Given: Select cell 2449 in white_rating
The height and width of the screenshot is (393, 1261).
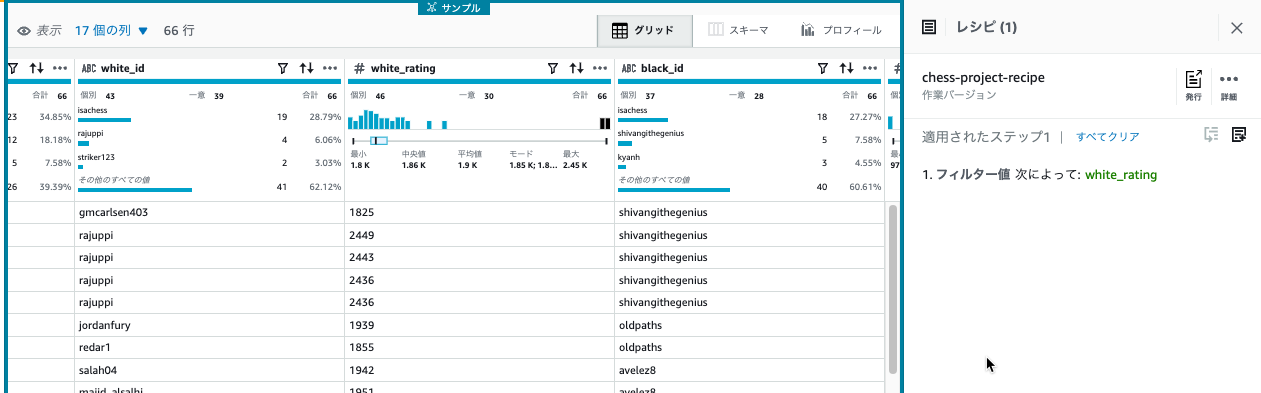Looking at the screenshot, I should point(479,236).
